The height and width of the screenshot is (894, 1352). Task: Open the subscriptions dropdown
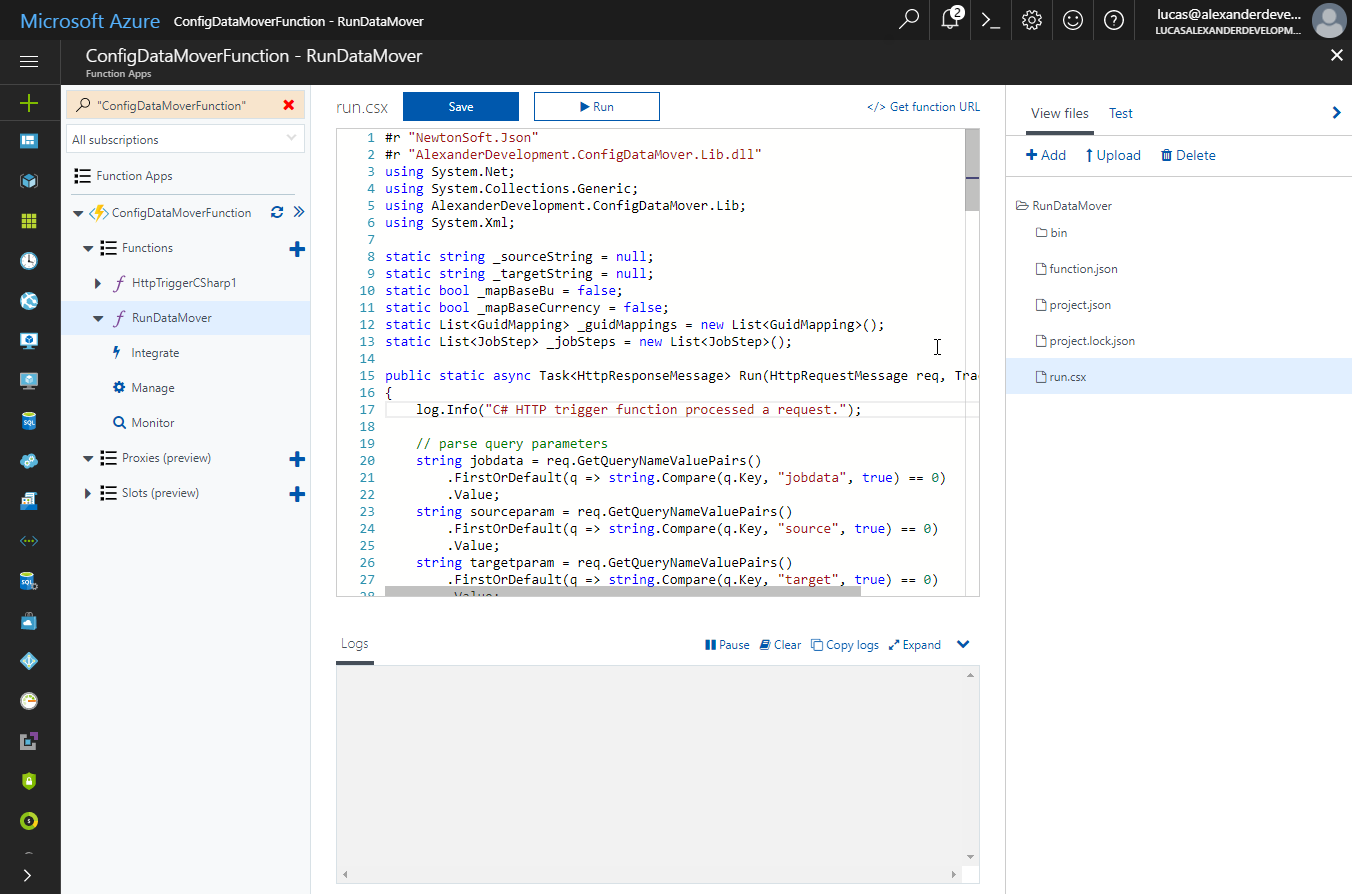point(186,139)
